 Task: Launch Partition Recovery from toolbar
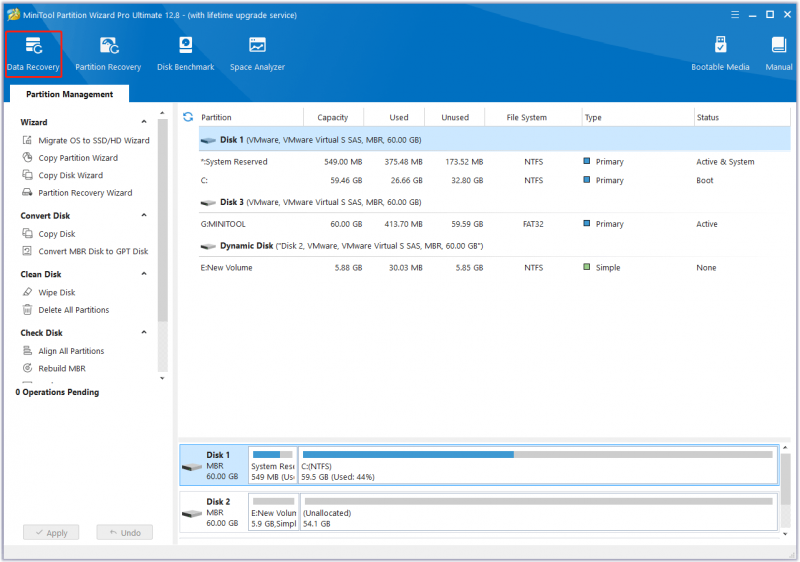click(x=108, y=54)
